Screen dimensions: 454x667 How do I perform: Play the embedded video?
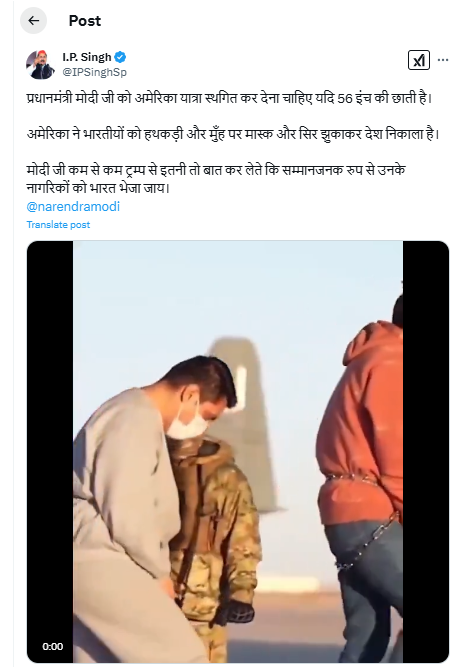238,451
